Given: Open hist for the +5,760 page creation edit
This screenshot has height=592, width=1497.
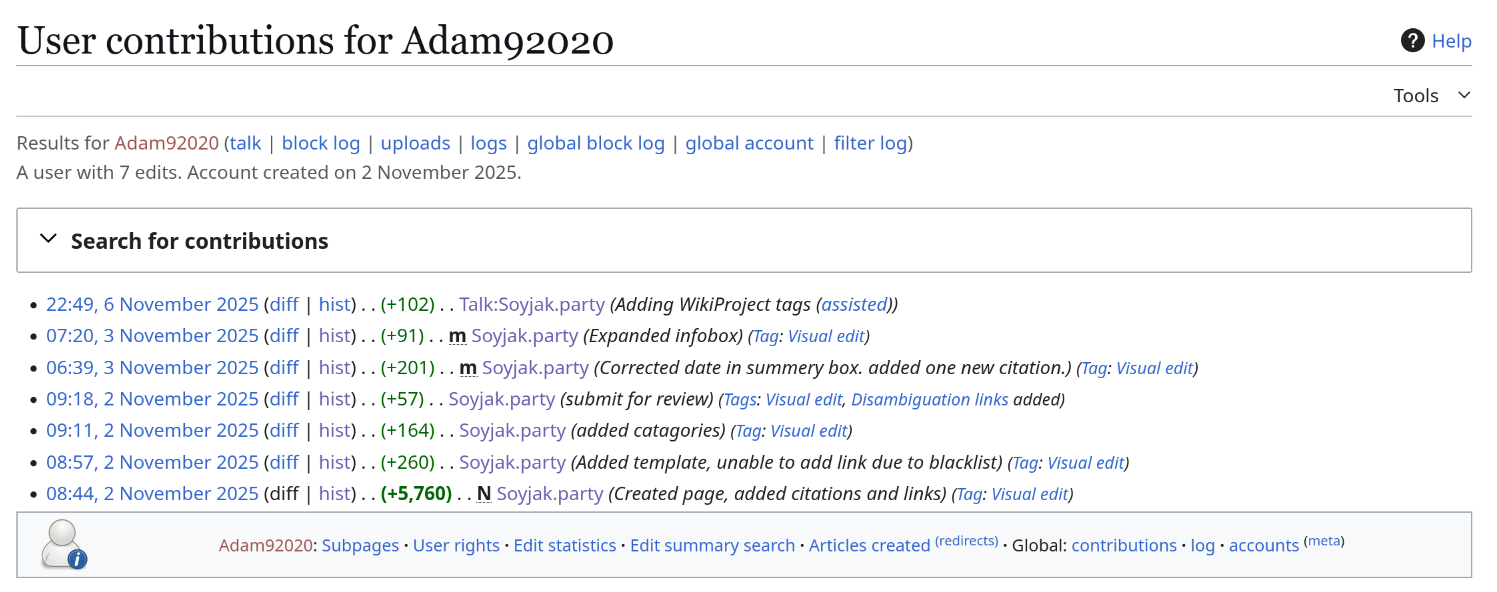Looking at the screenshot, I should [x=334, y=493].
